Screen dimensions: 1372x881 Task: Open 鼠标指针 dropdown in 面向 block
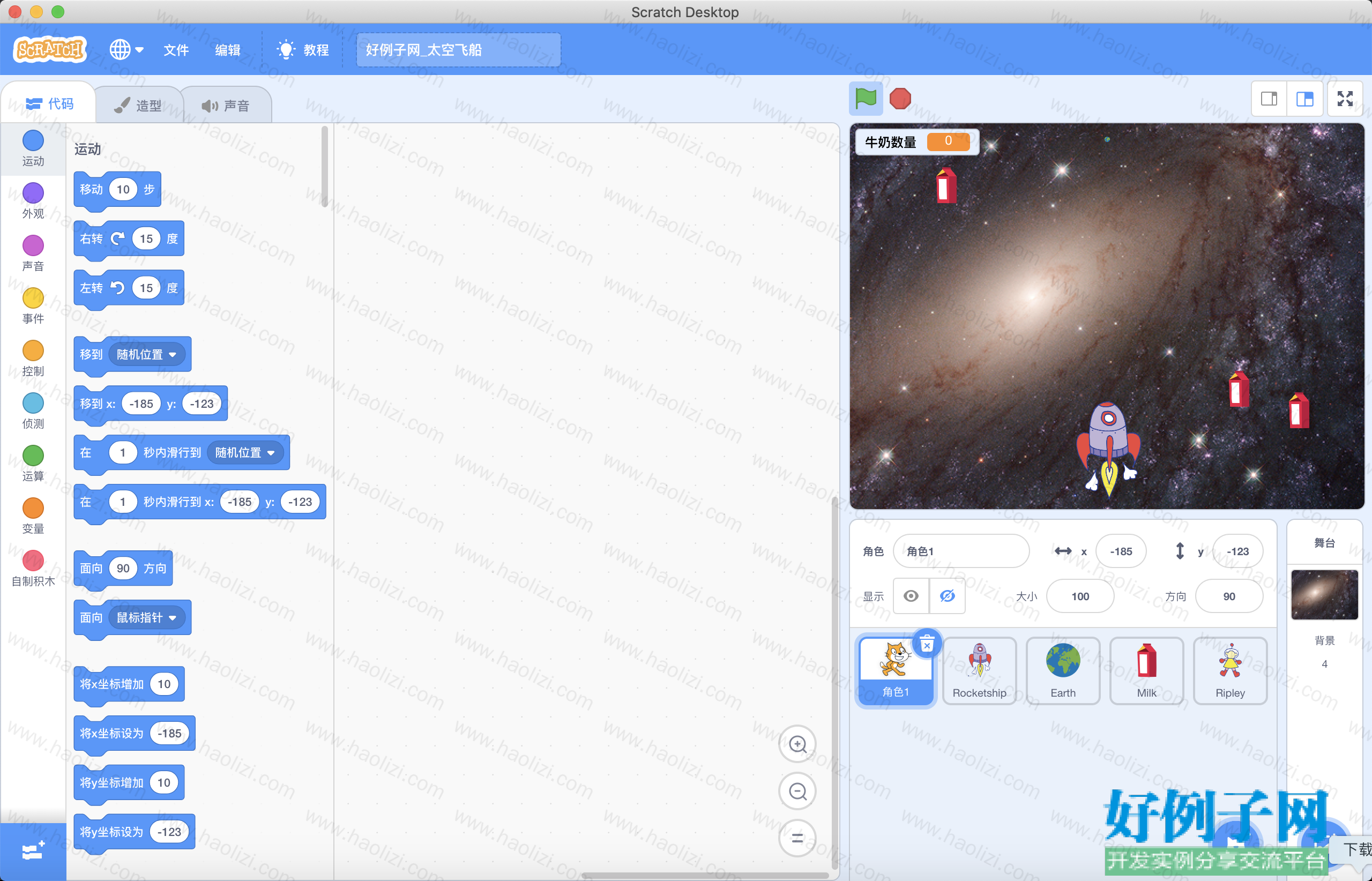[146, 618]
